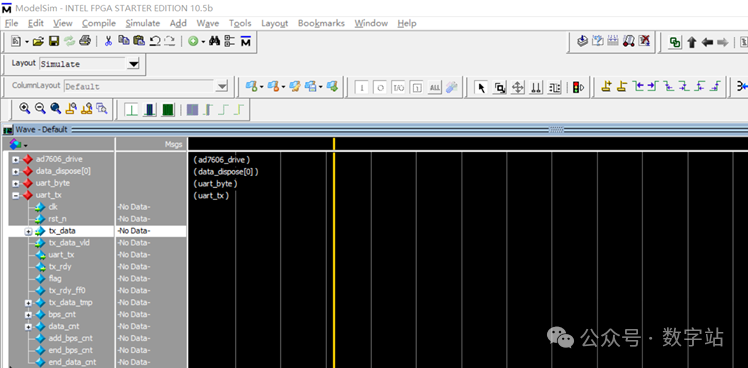748x368 pixels.
Task: Click the ModelSim M logo toolbar icon
Action: tap(246, 42)
